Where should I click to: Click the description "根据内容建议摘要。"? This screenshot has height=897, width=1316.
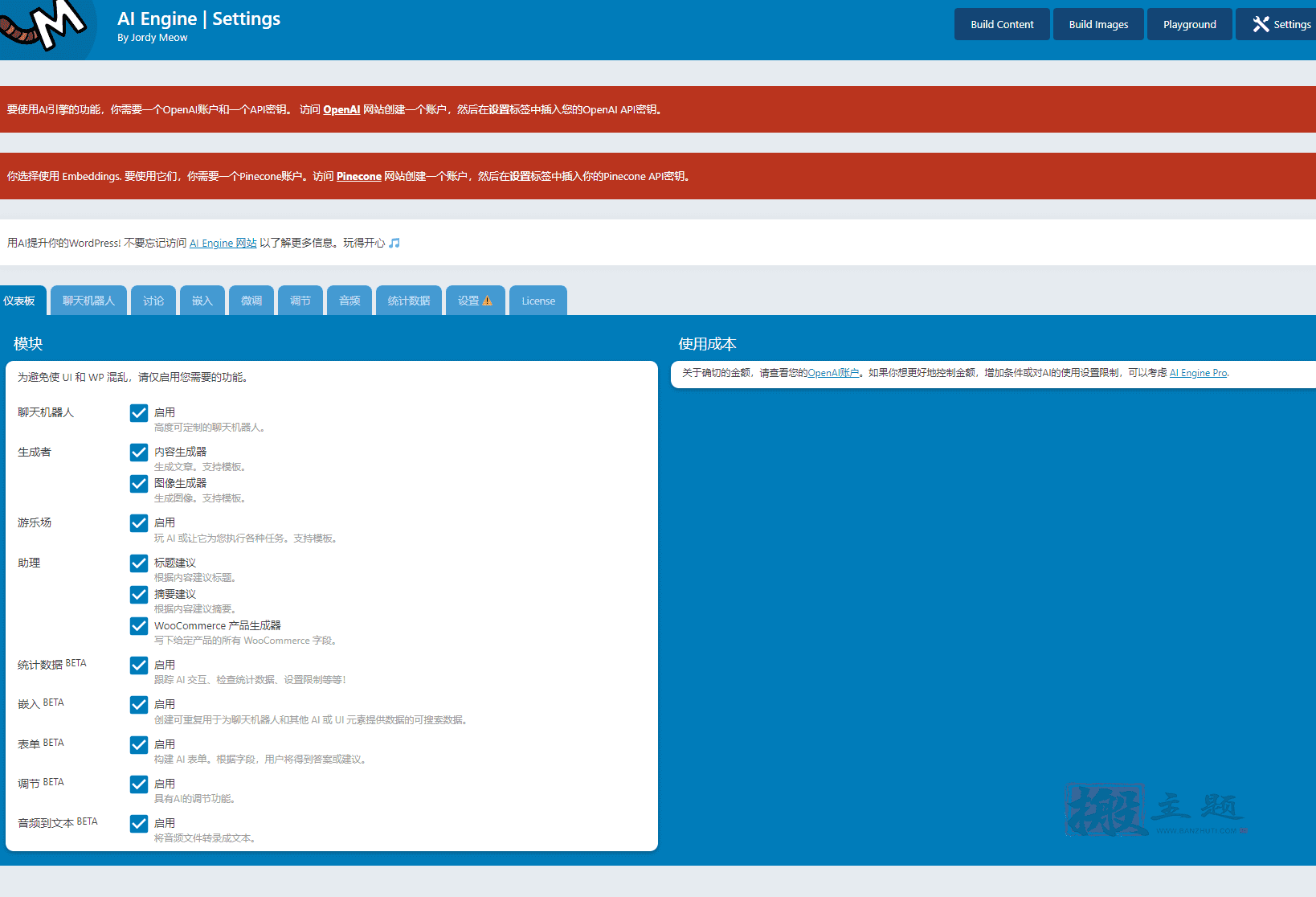click(x=195, y=609)
